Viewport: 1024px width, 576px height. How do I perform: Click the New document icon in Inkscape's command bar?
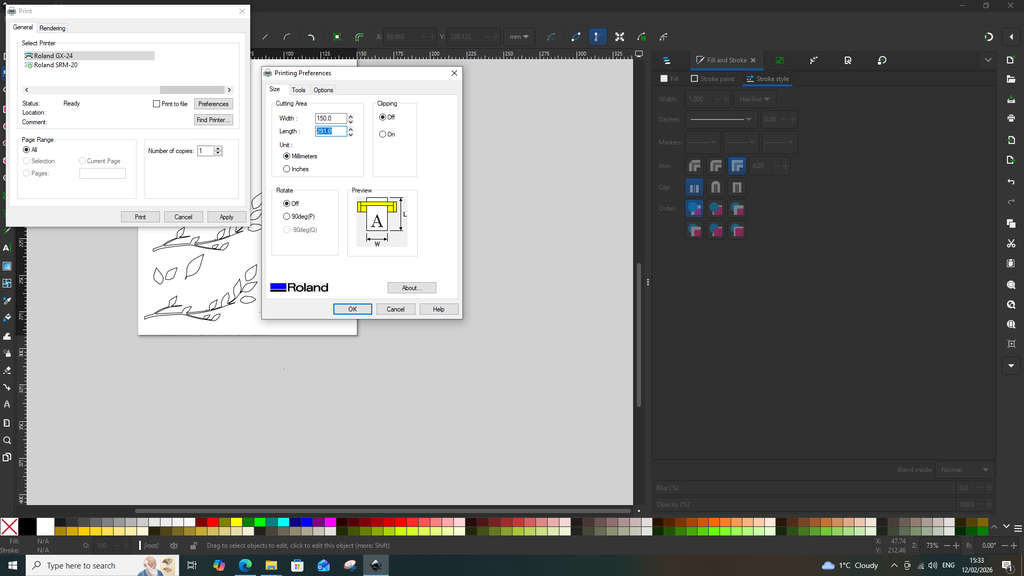[x=1011, y=60]
